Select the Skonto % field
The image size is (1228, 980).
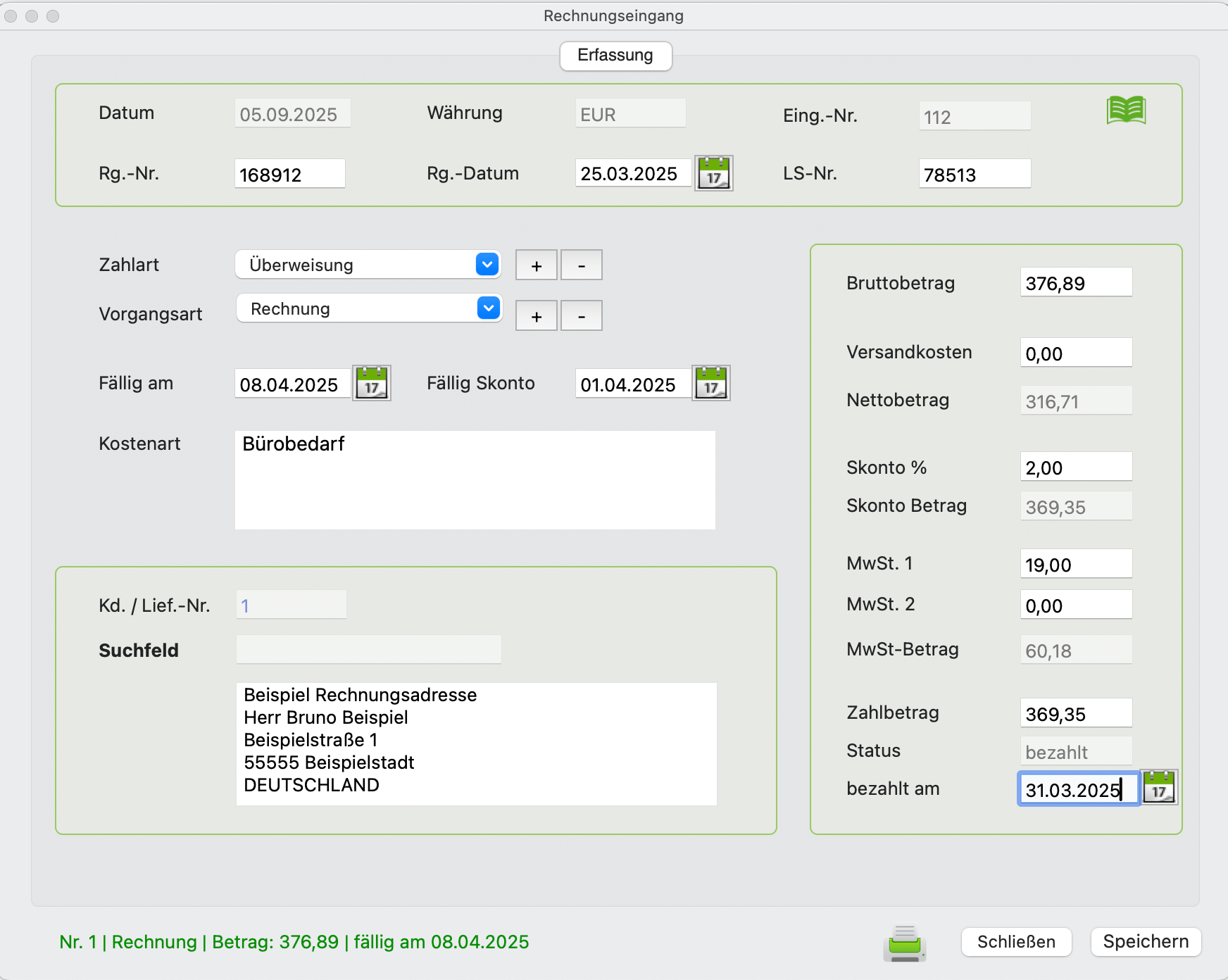click(1075, 467)
